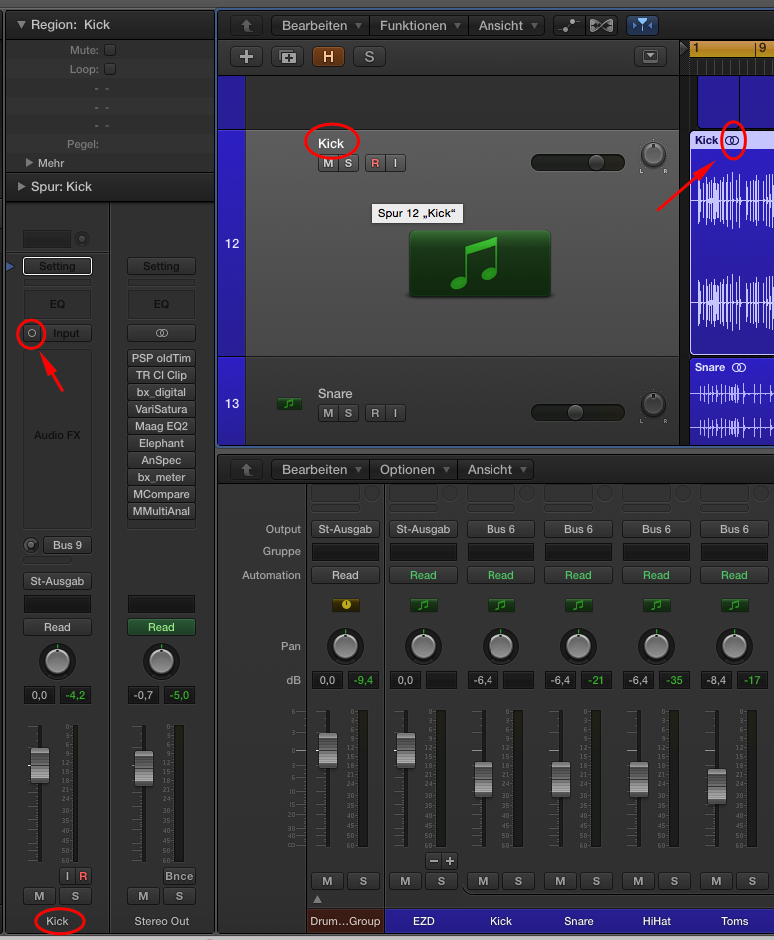
Task: Open Output St-Ausgab on Drum Group strip
Action: (x=345, y=529)
